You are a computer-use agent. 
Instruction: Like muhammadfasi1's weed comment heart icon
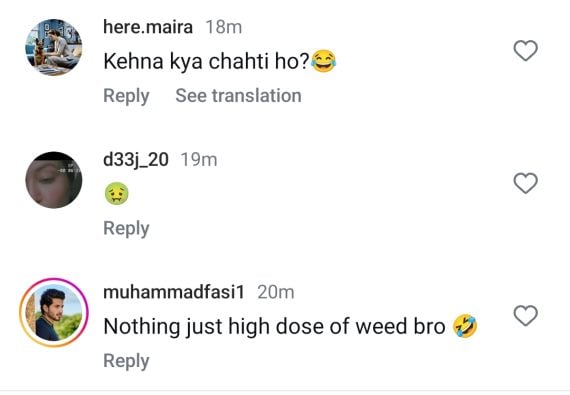pos(525,315)
